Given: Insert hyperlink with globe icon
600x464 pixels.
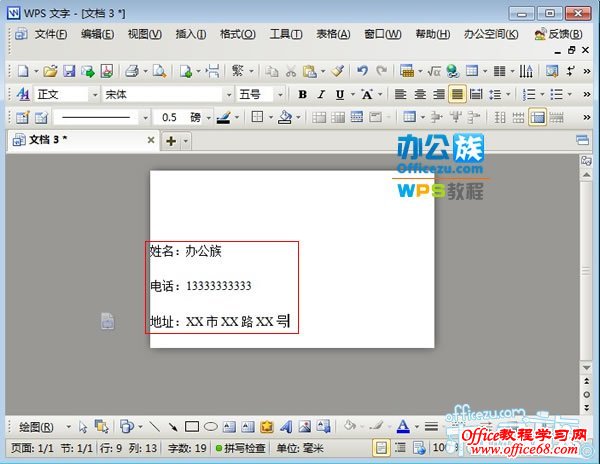Looking at the screenshot, I should [453, 71].
